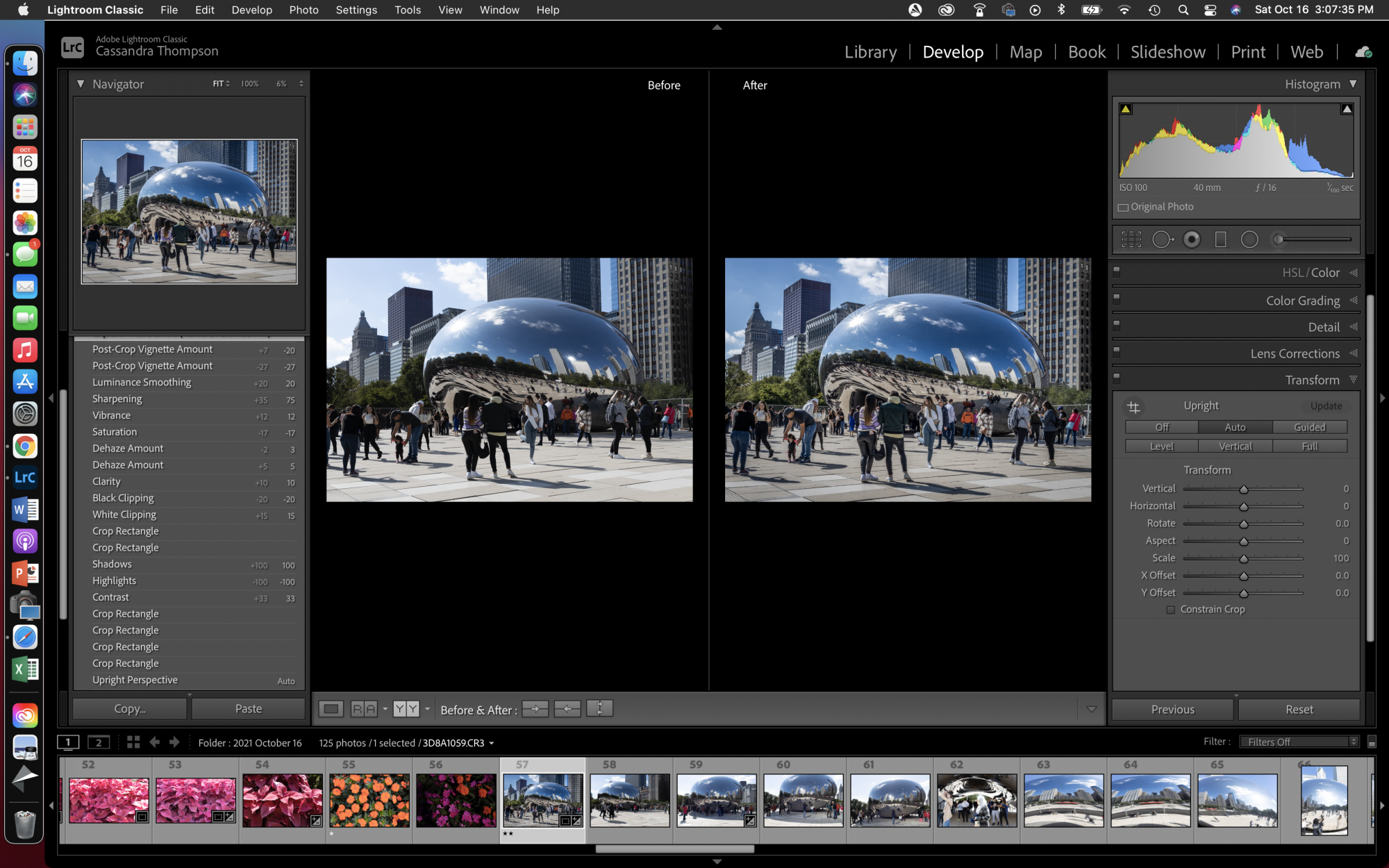Select the Library module tab
Image resolution: width=1389 pixels, height=868 pixels.
(x=868, y=52)
